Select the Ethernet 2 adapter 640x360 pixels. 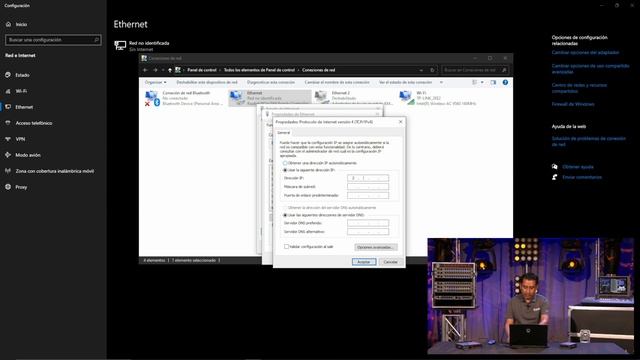(353, 98)
